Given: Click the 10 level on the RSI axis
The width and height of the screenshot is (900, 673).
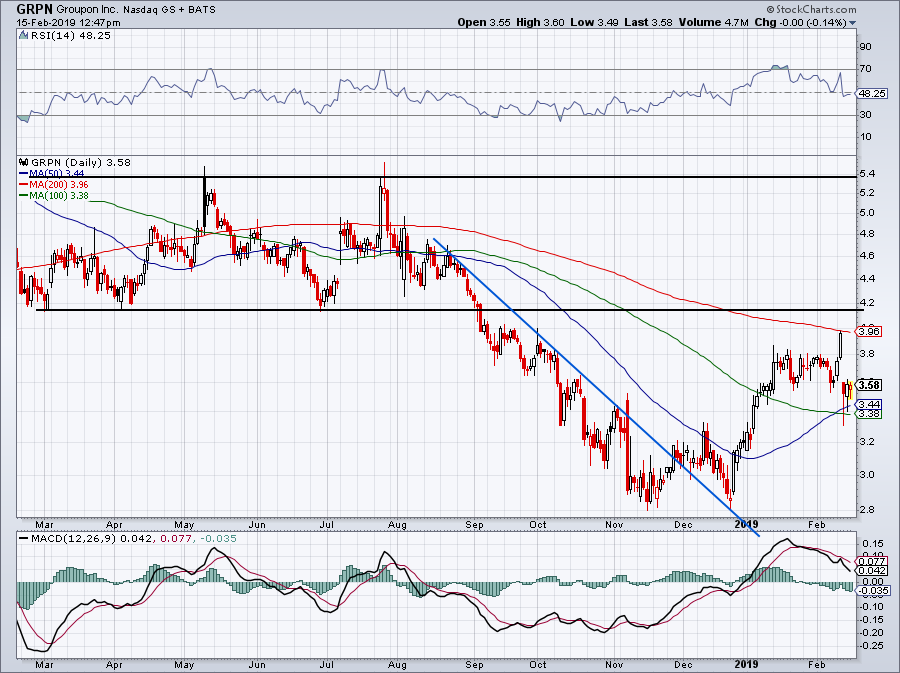Looking at the screenshot, I should pos(865,137).
